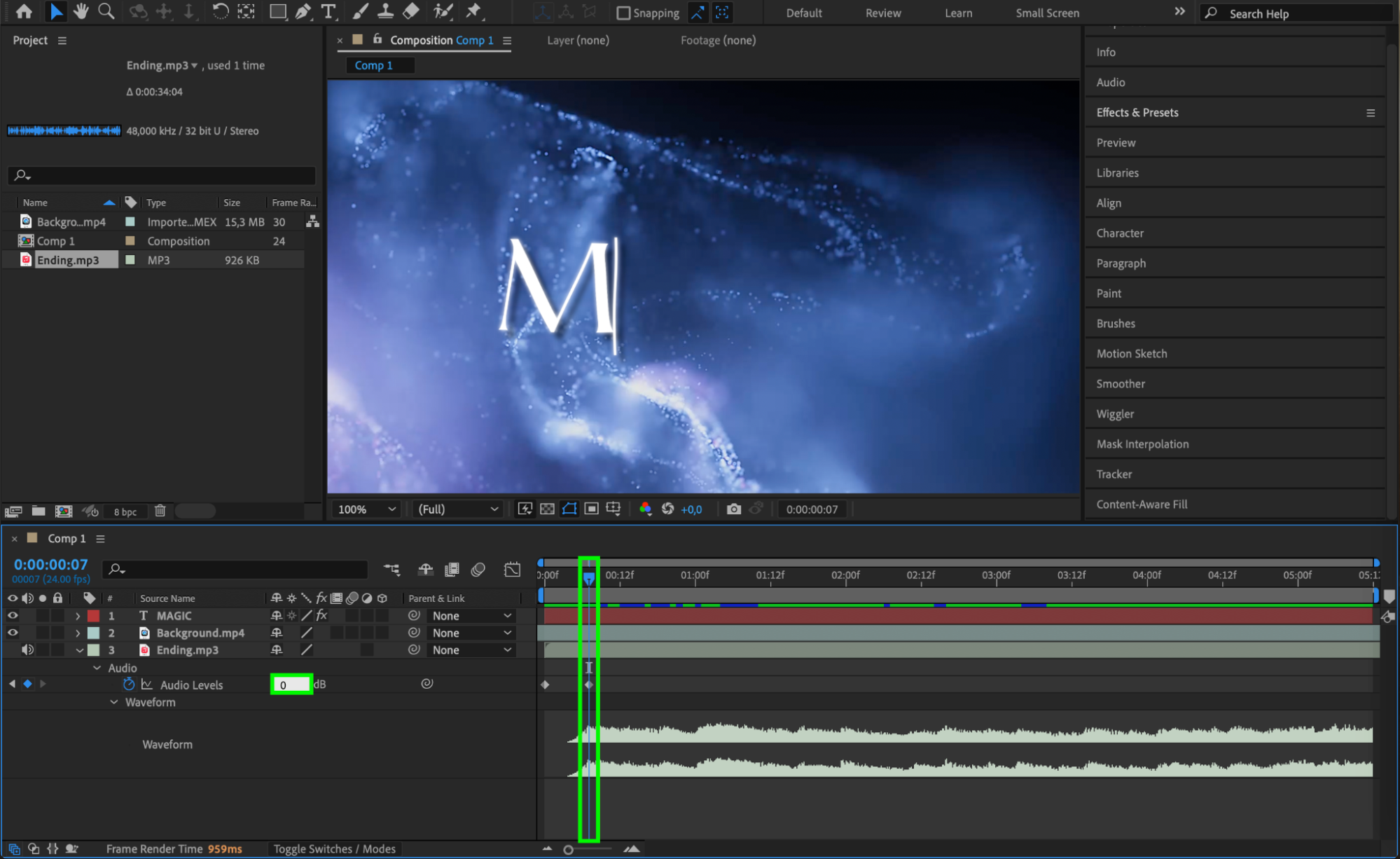The width and height of the screenshot is (1400, 859).
Task: Collapse the Waveform property group
Action: point(114,702)
